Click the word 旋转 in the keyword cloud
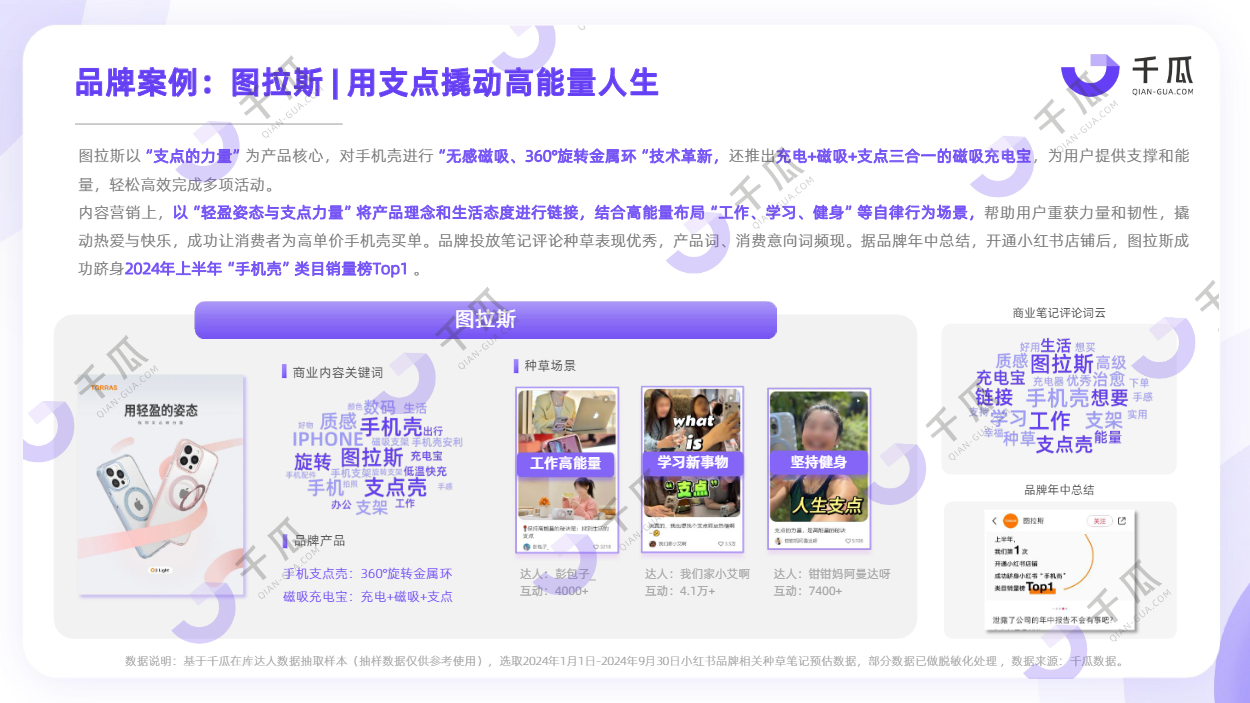Image resolution: width=1250 pixels, height=703 pixels. pos(312,462)
